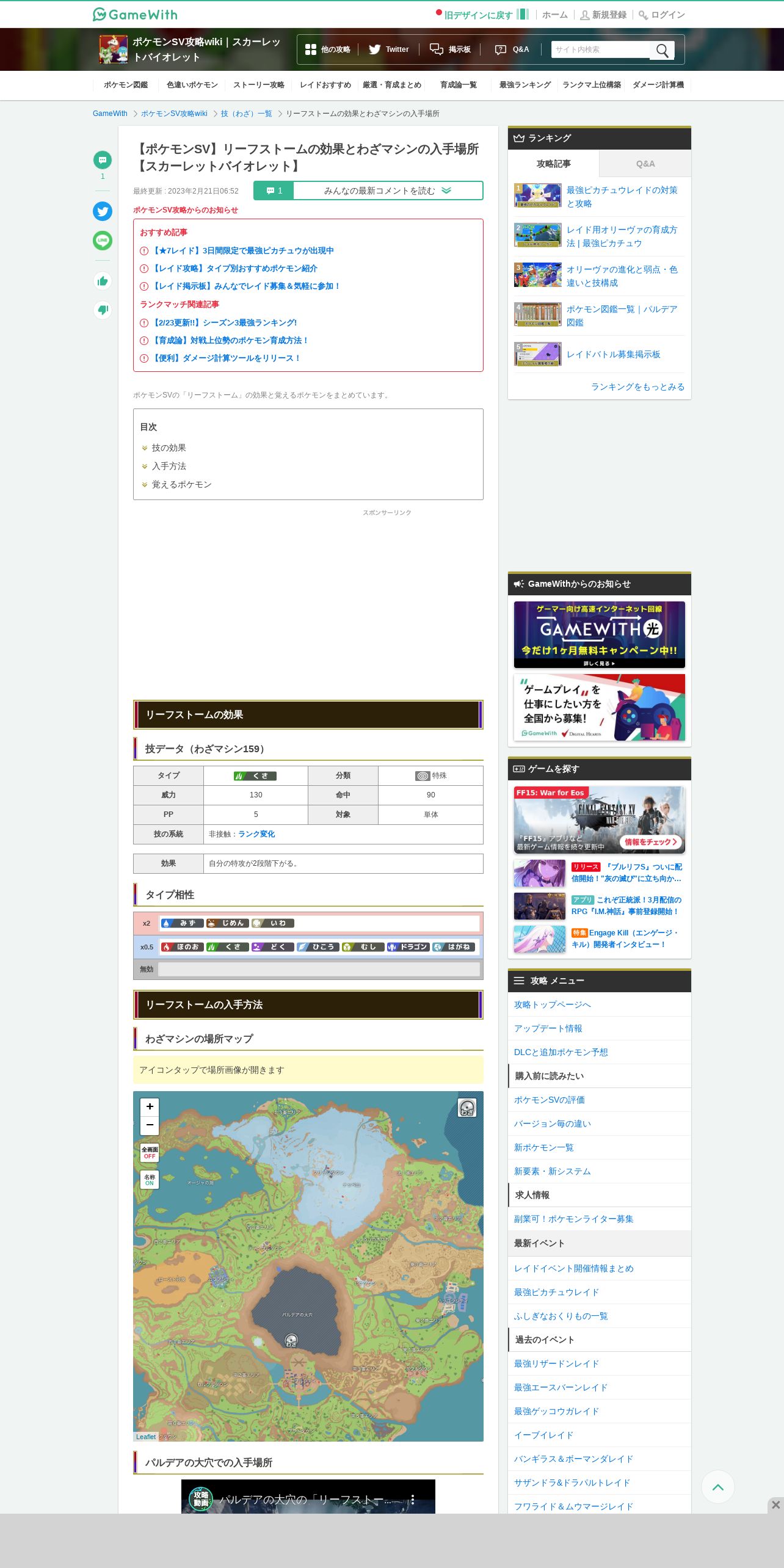Jump to 技の効果 in contents
Viewport: 784px width, 1568px height.
tap(169, 448)
